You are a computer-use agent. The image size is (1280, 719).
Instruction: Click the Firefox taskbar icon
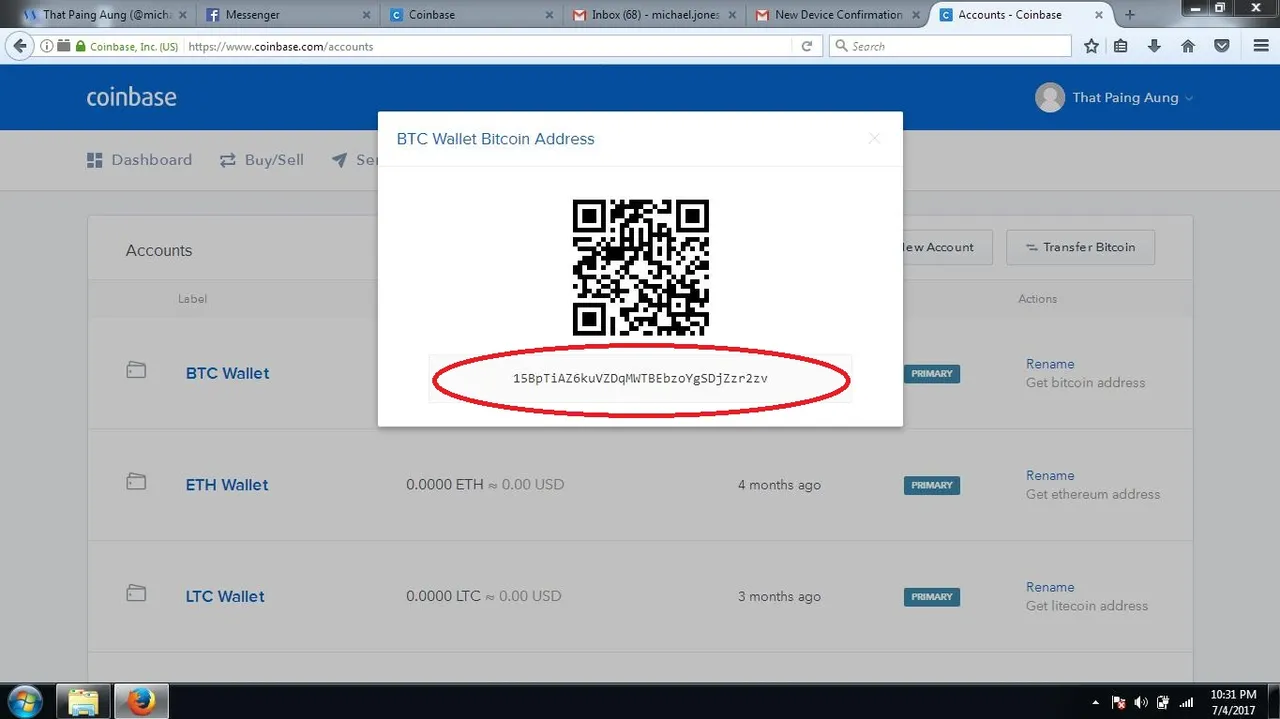141,702
